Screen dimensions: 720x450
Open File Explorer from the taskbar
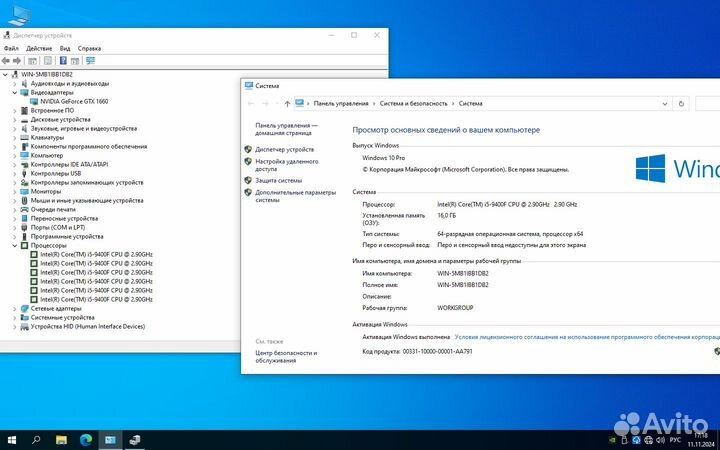coord(61,440)
